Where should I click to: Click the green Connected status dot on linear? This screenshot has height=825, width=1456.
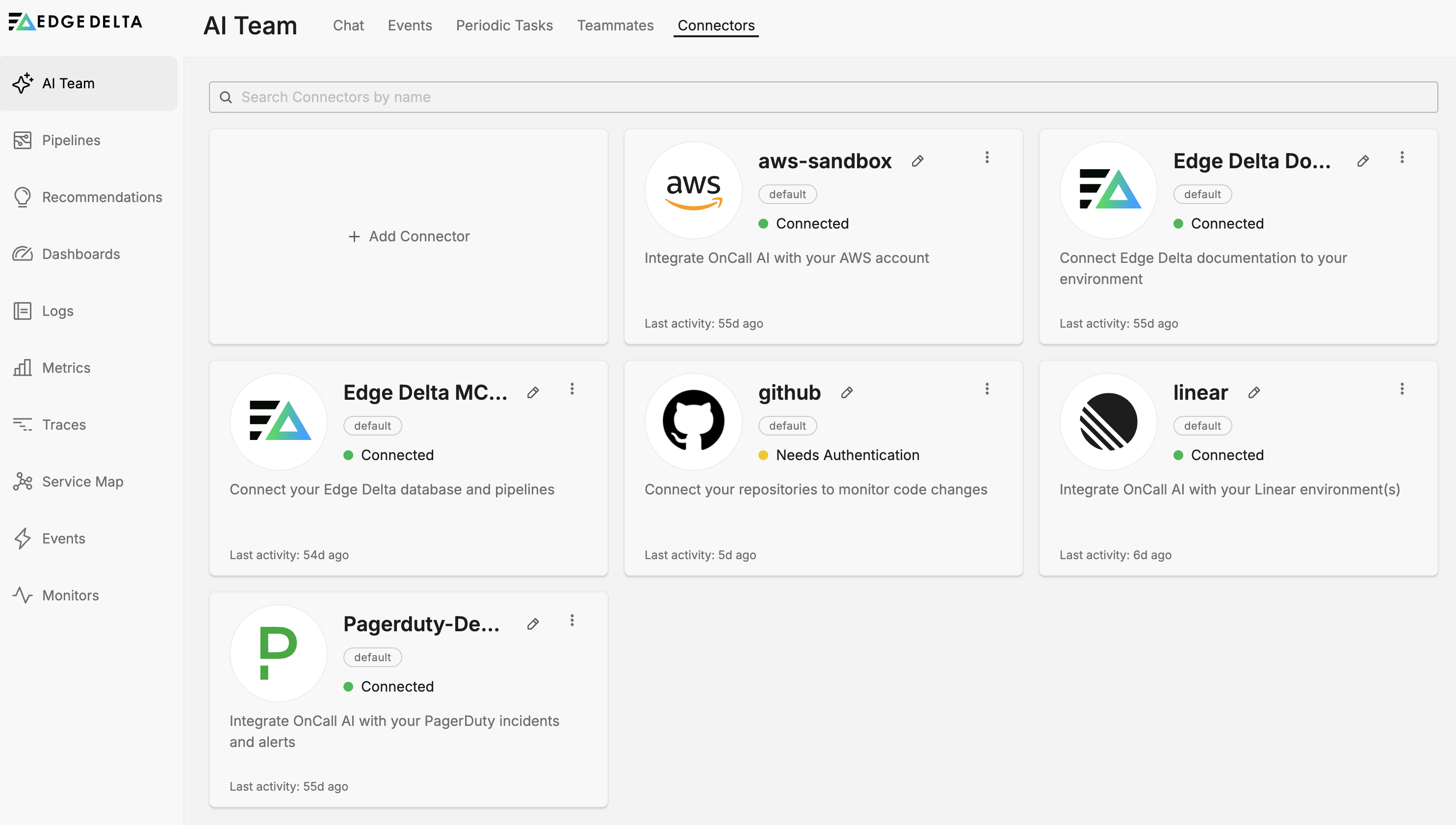tap(1179, 455)
